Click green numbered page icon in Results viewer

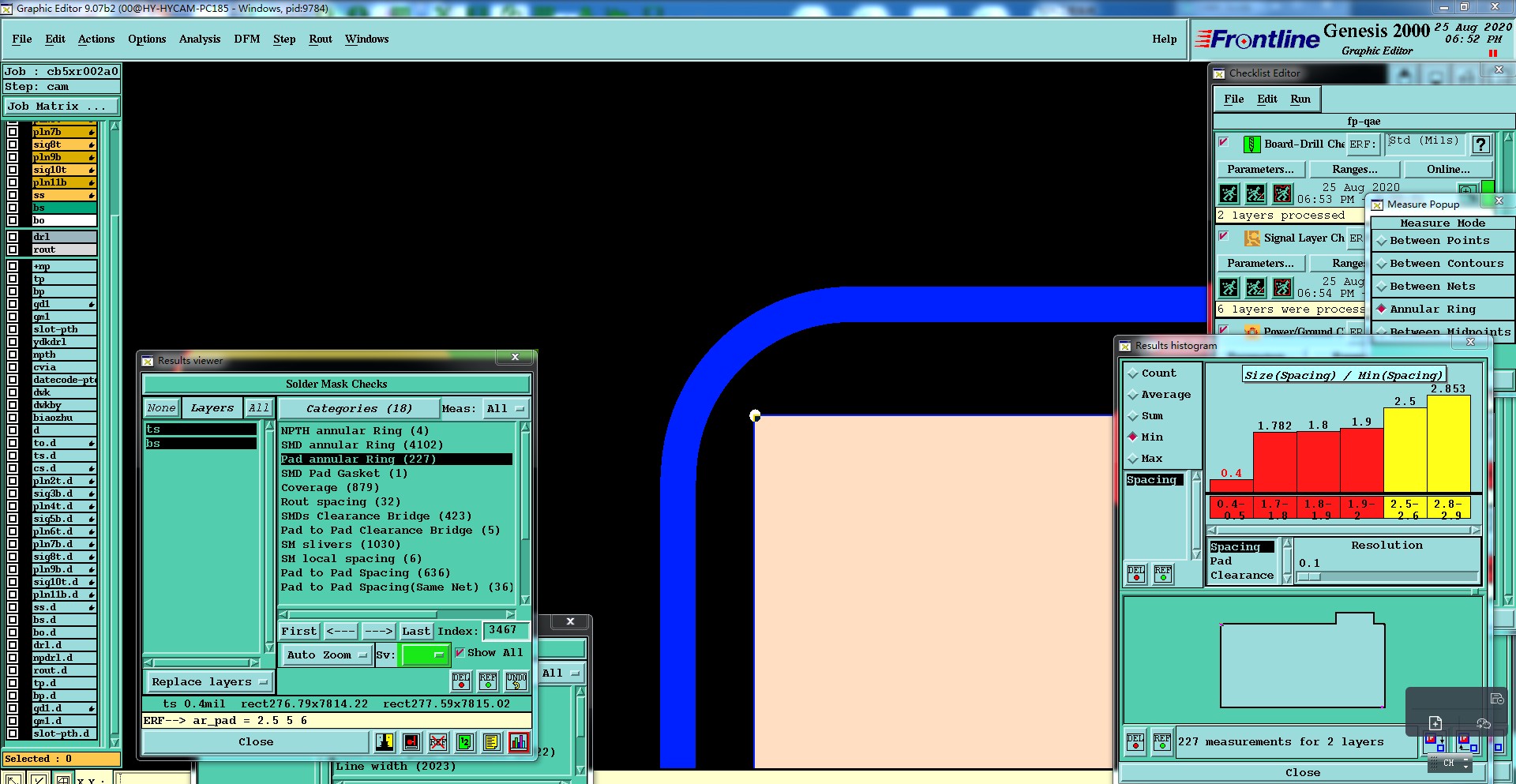click(465, 742)
